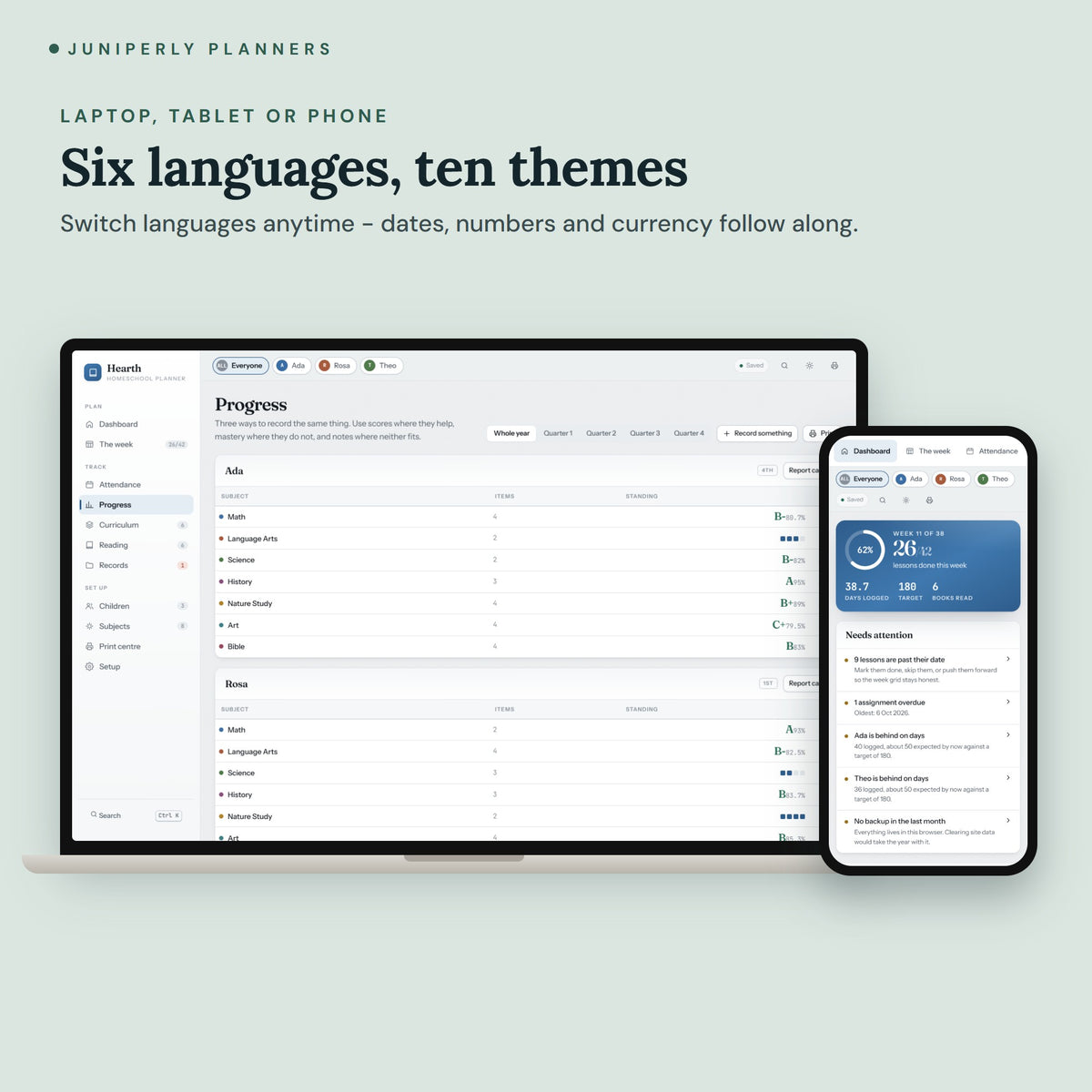Click Ada's Language Arts mastery bar
The width and height of the screenshot is (1092, 1092).
tap(793, 539)
